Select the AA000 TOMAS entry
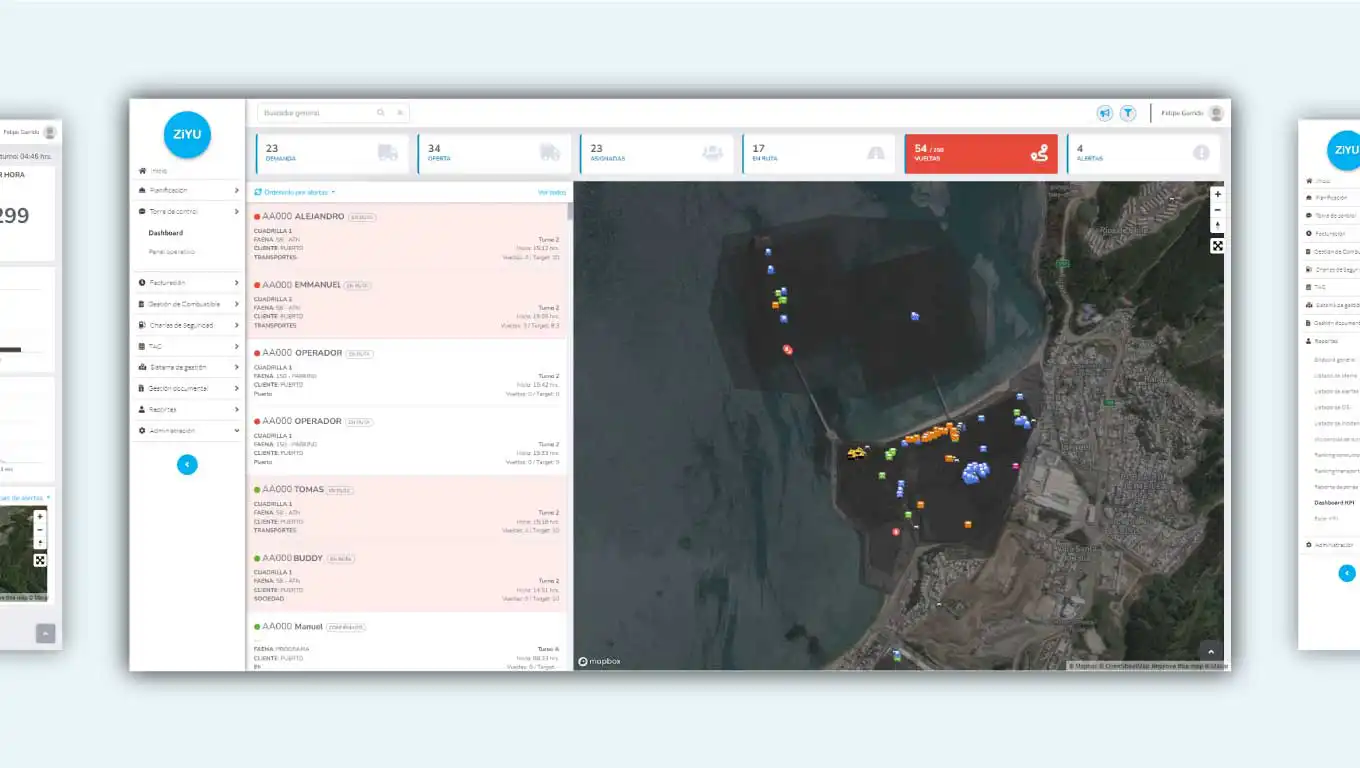This screenshot has height=768, width=1360. pos(407,509)
